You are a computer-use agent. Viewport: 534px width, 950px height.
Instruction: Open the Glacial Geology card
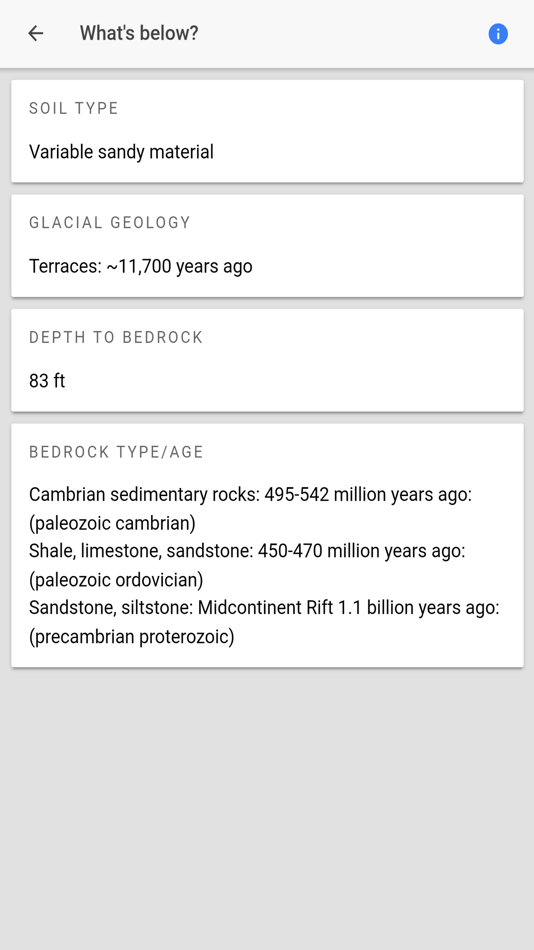(267, 245)
